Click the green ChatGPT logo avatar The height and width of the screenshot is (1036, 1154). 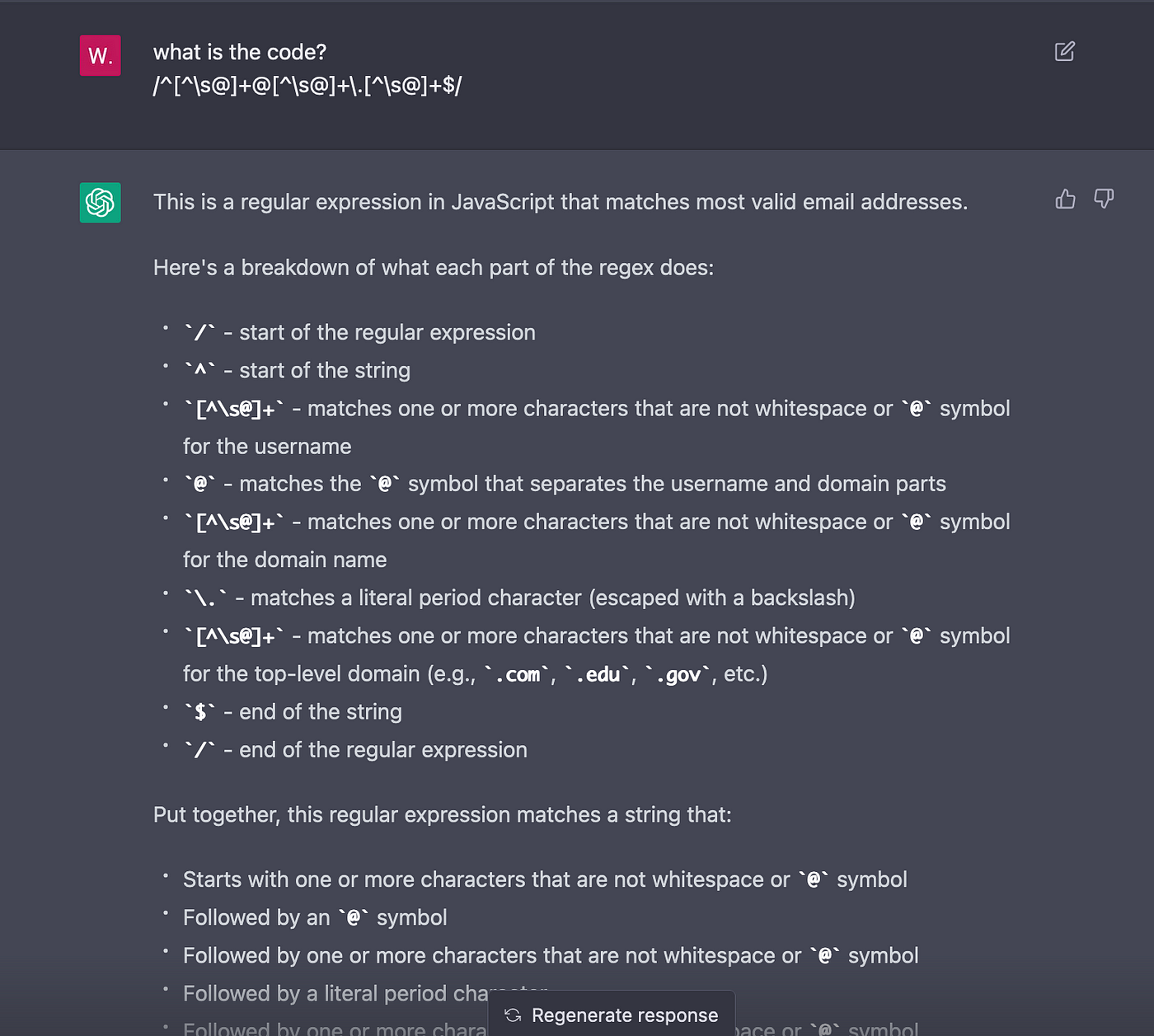[101, 203]
